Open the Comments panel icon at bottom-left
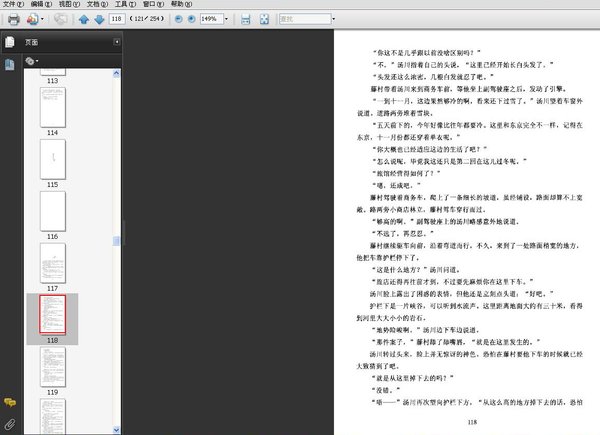 point(9,402)
